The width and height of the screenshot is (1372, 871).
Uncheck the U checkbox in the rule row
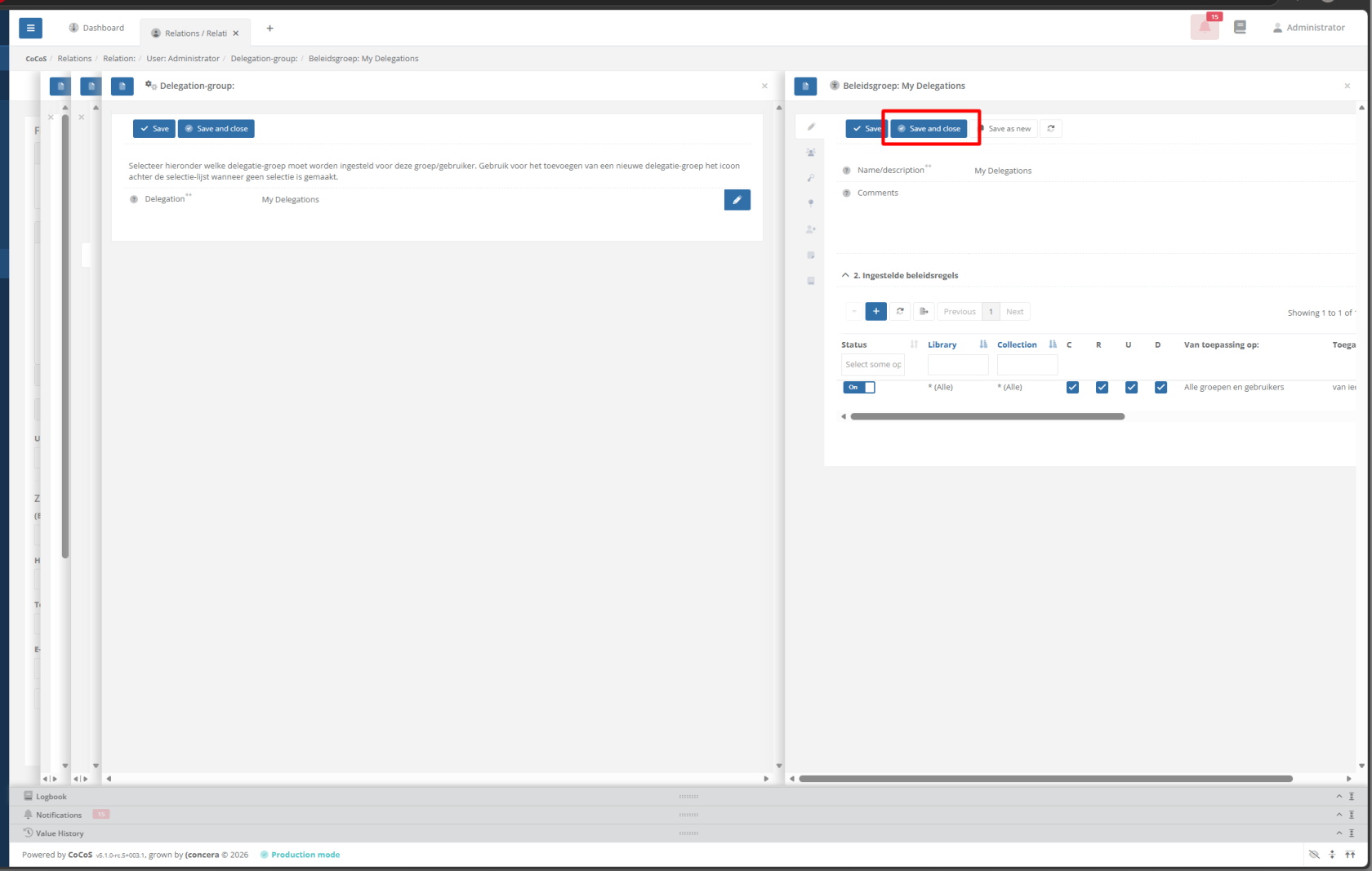[x=1131, y=387]
